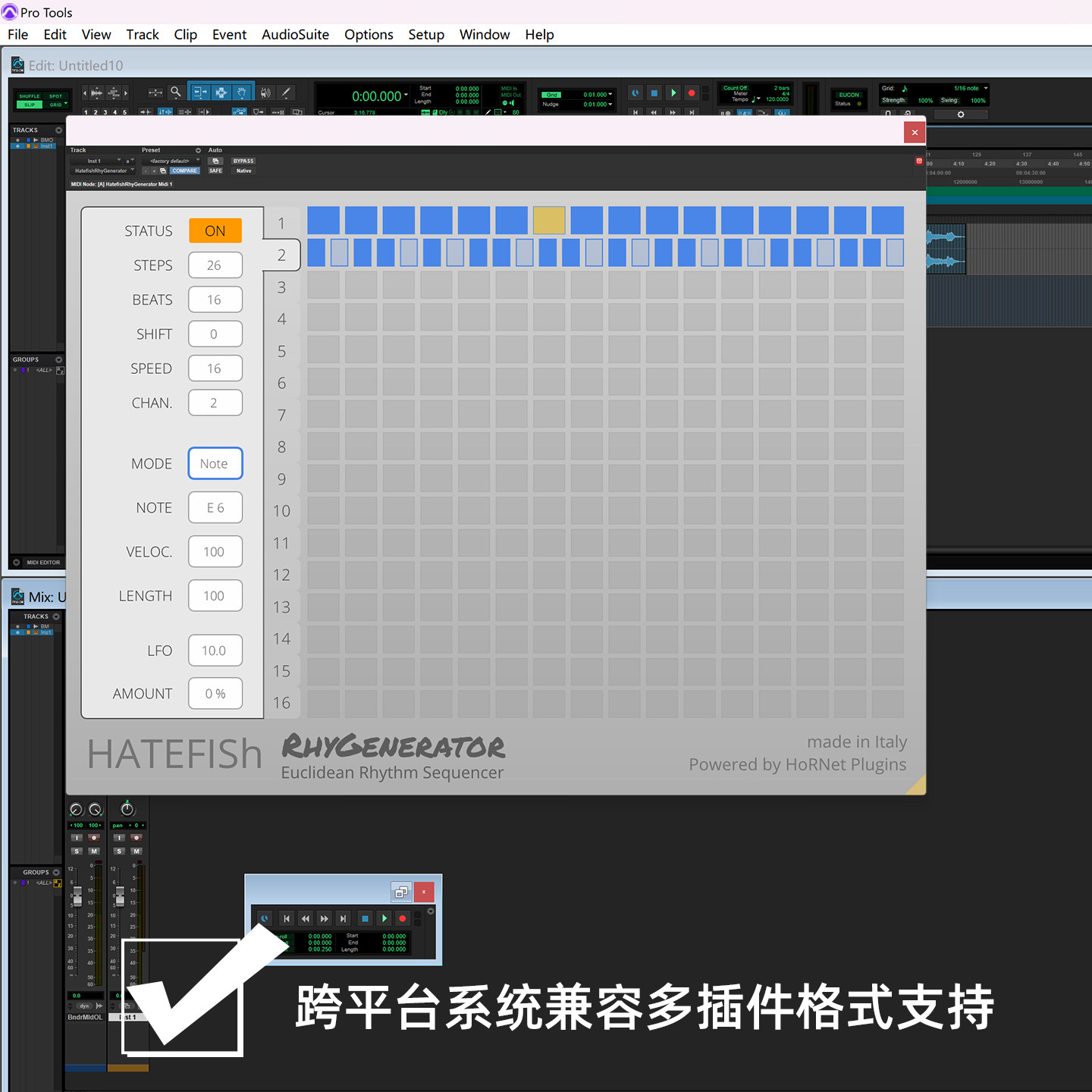Click the NOTE value field E 6
This screenshot has width=1092, height=1092.
pyautogui.click(x=215, y=507)
